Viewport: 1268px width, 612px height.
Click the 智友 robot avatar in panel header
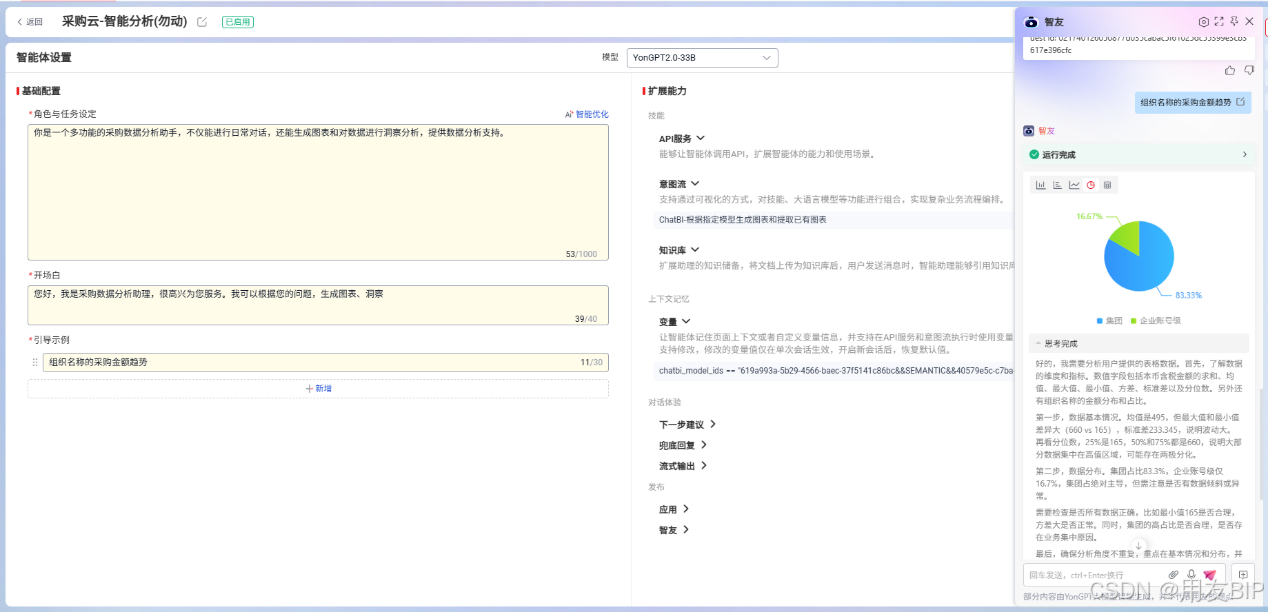tap(1032, 21)
